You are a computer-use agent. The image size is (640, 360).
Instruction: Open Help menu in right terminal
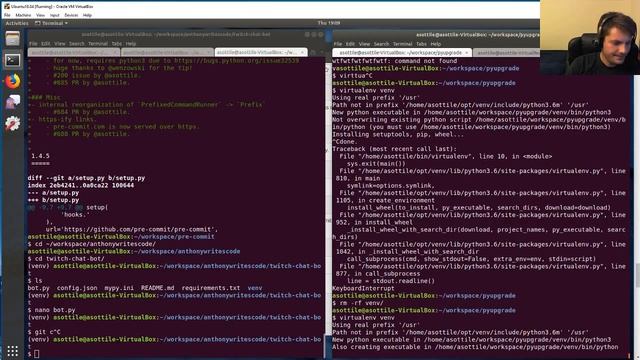(x=436, y=44)
